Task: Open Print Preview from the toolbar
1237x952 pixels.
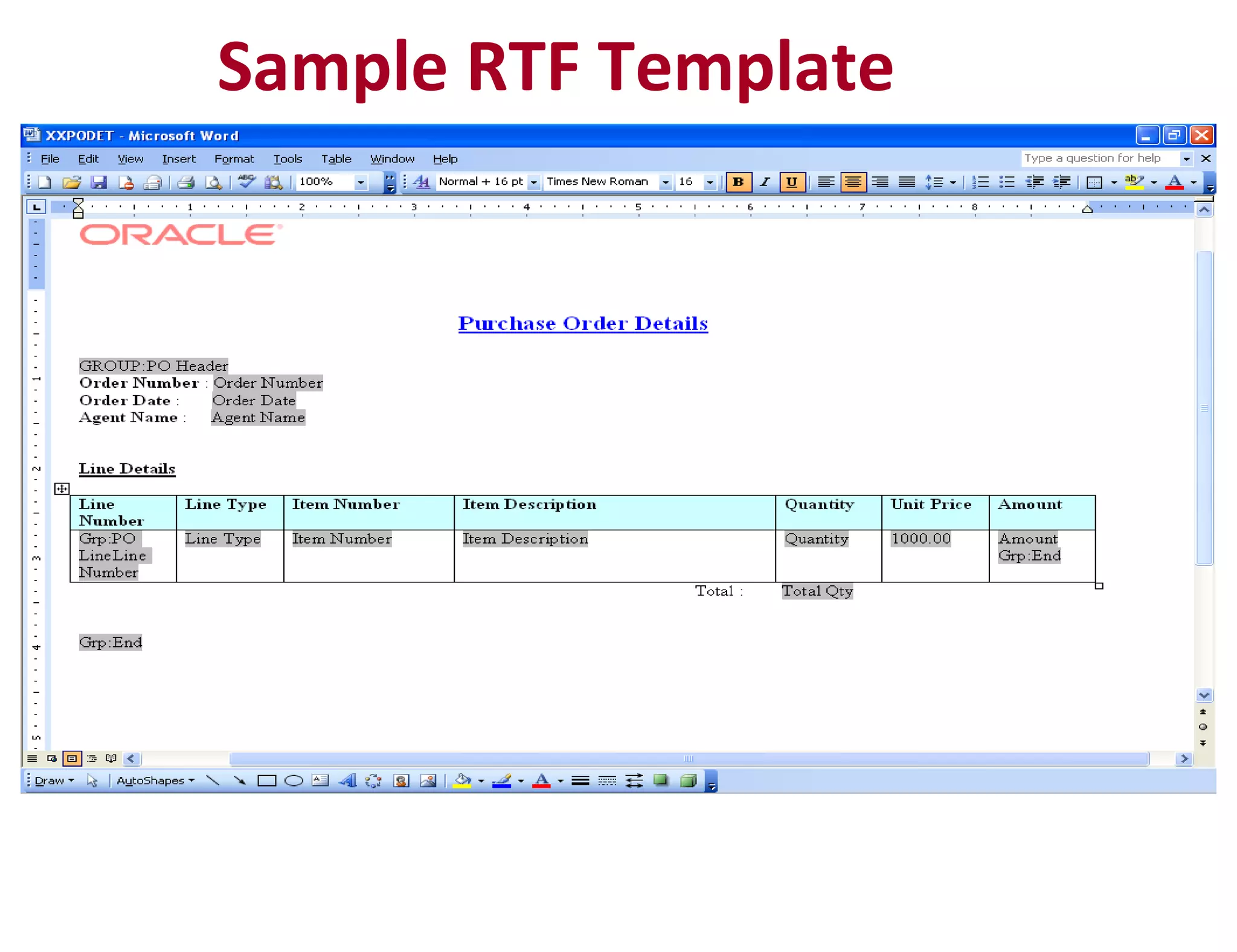Action: point(213,182)
